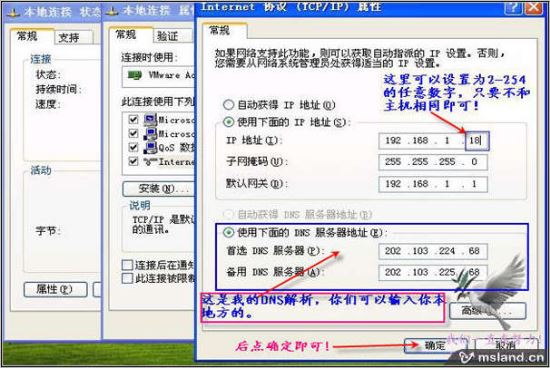The height and width of the screenshot is (368, 550).
Task: Click the first Microsoft network client icon
Action: pos(150,120)
